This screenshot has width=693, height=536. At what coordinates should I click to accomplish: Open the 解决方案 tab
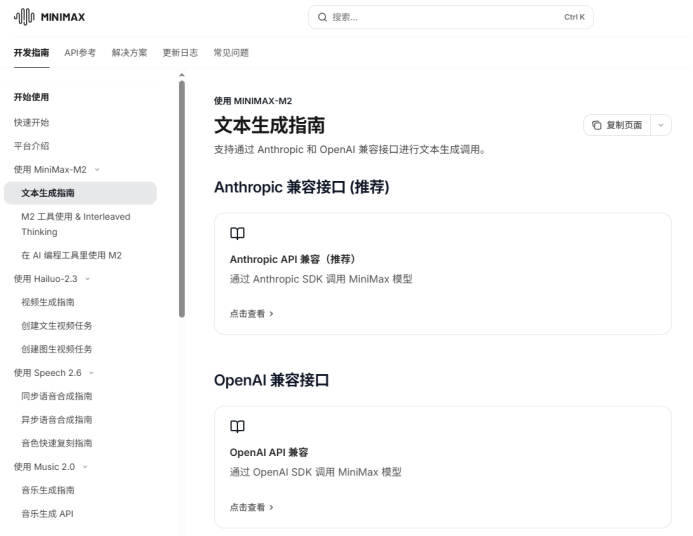point(129,52)
